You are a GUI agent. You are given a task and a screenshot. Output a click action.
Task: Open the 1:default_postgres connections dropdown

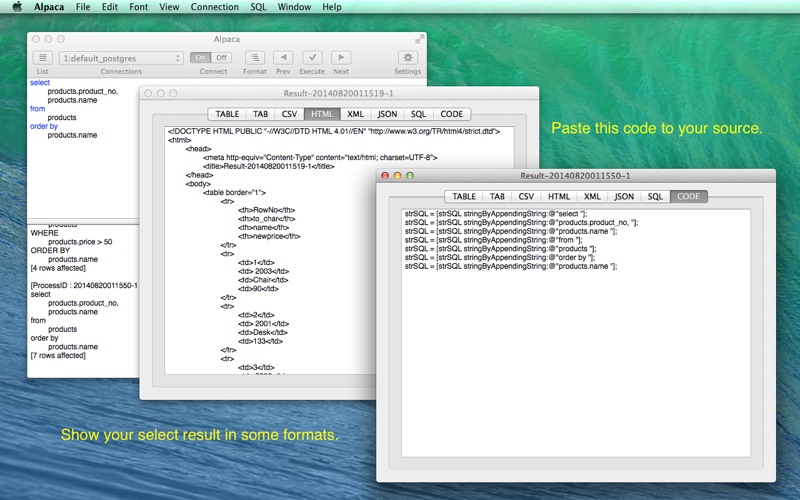(x=121, y=58)
